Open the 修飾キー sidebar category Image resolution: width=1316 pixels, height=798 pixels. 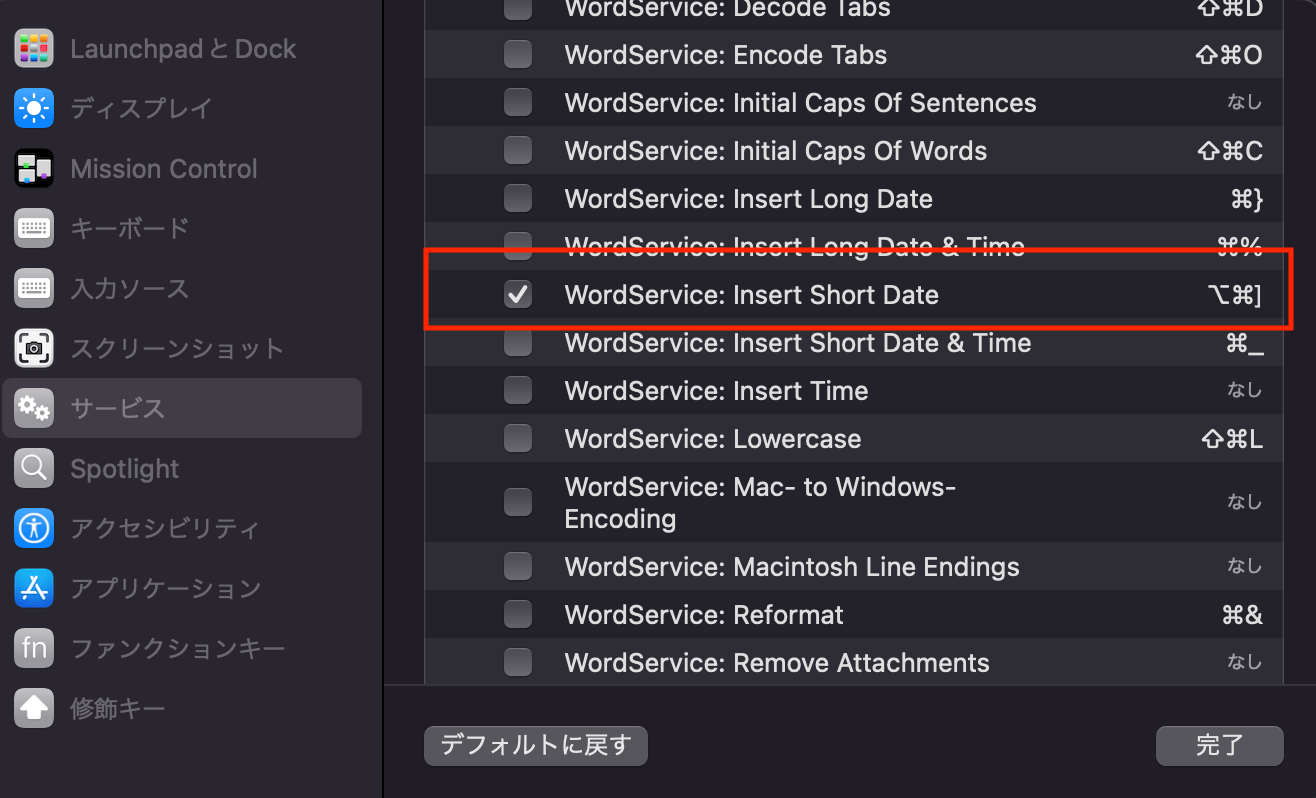coord(117,708)
